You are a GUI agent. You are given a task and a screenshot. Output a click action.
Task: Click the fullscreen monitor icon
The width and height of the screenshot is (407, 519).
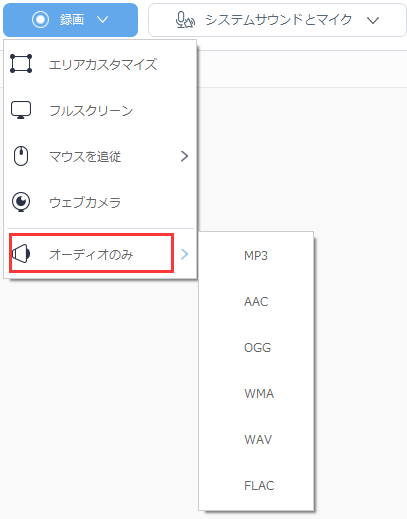(x=21, y=110)
